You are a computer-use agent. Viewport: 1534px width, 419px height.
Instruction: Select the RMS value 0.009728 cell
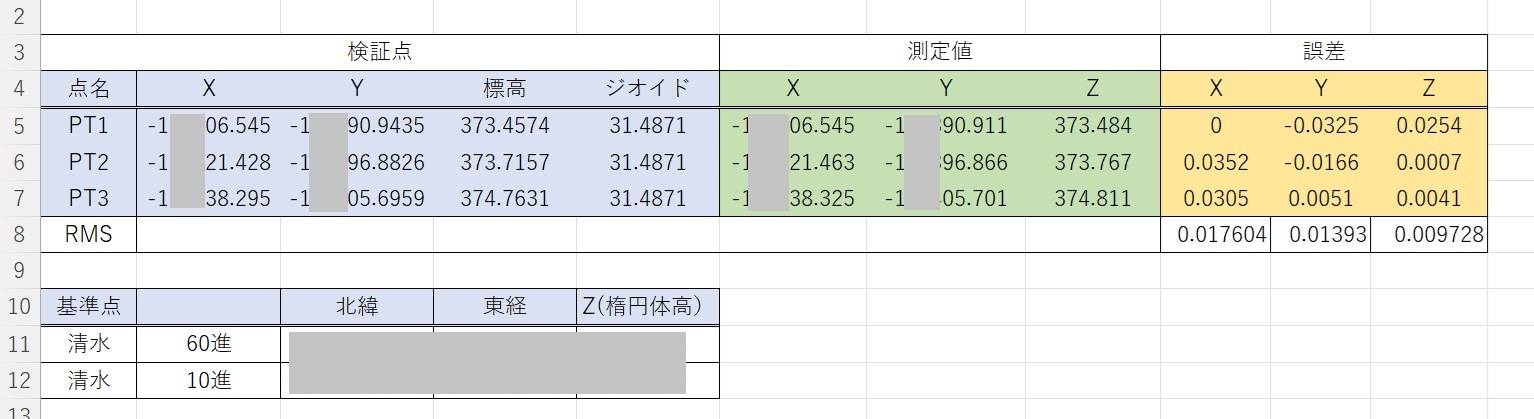pos(1428,235)
